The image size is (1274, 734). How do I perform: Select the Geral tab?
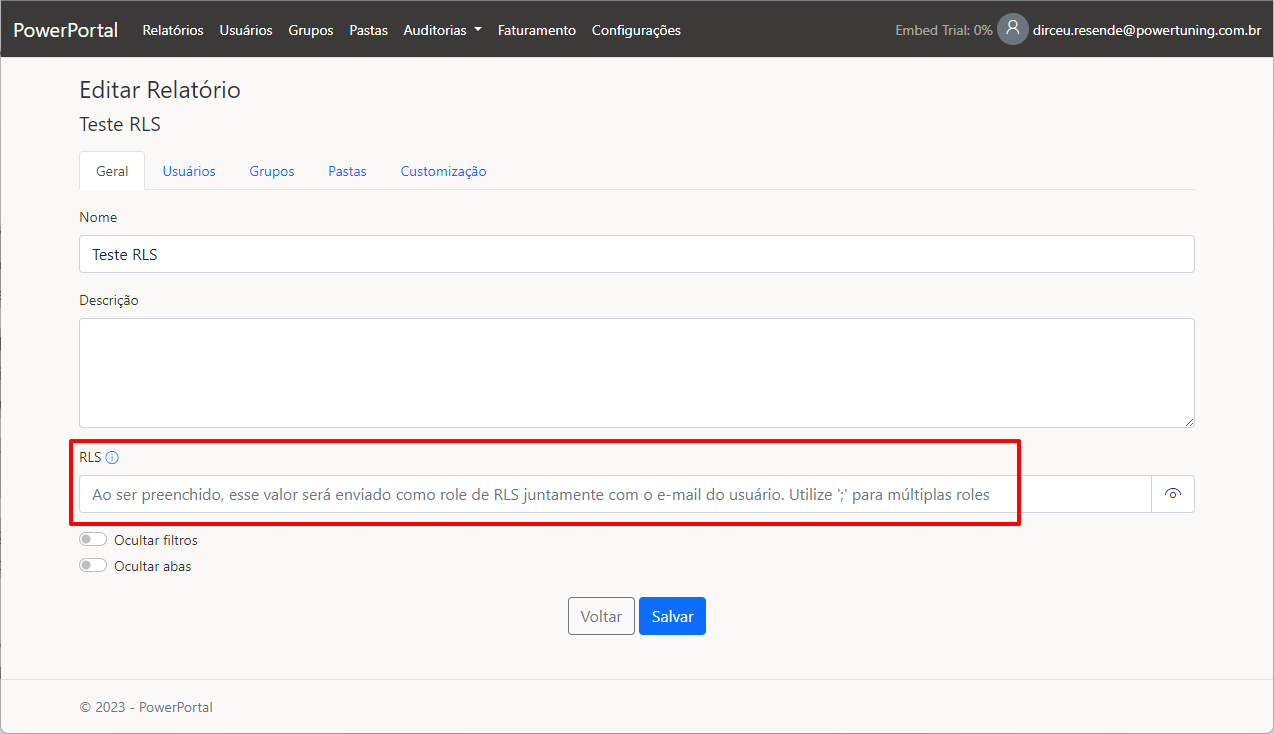tap(112, 171)
